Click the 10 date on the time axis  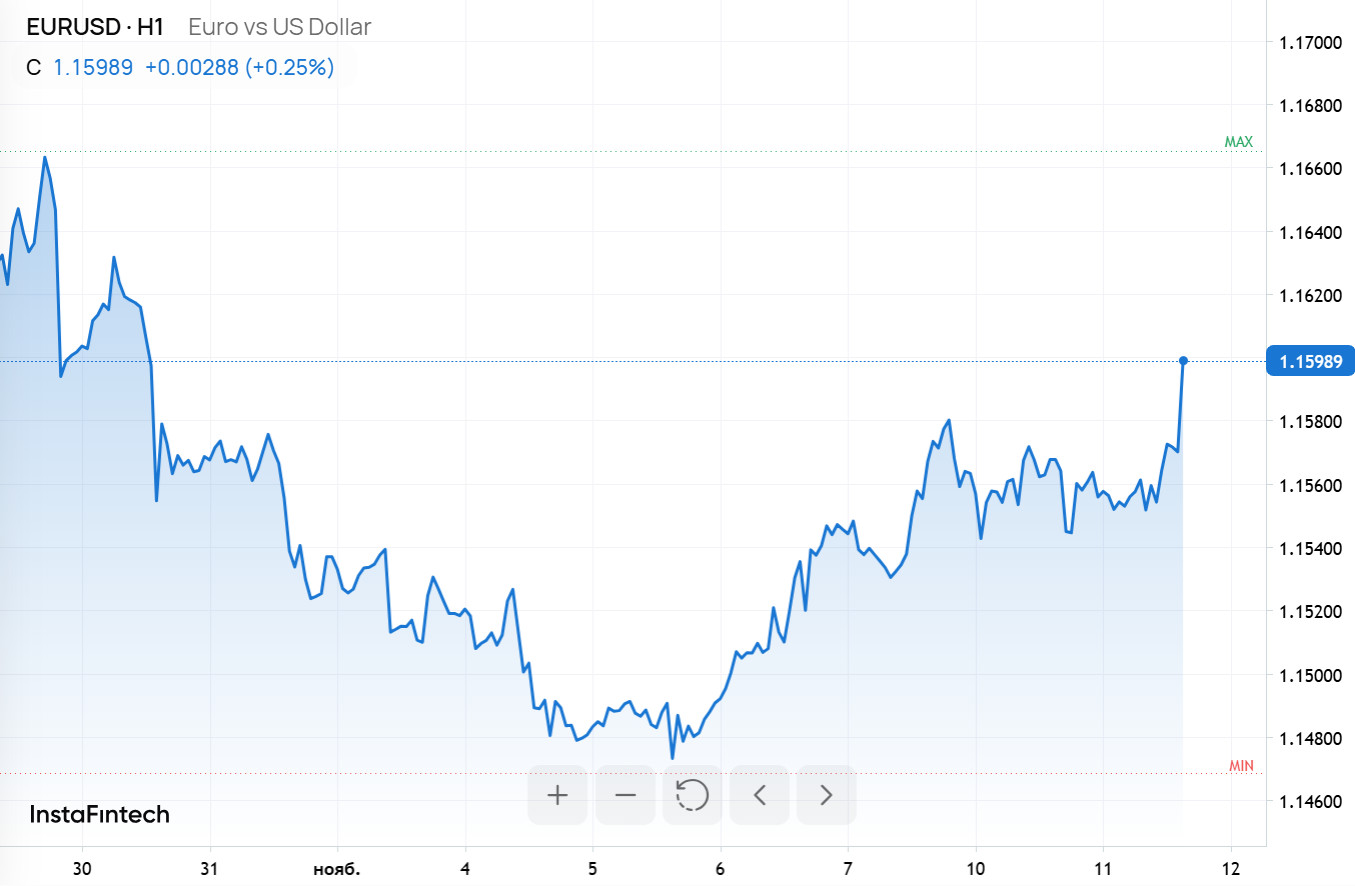(x=975, y=868)
